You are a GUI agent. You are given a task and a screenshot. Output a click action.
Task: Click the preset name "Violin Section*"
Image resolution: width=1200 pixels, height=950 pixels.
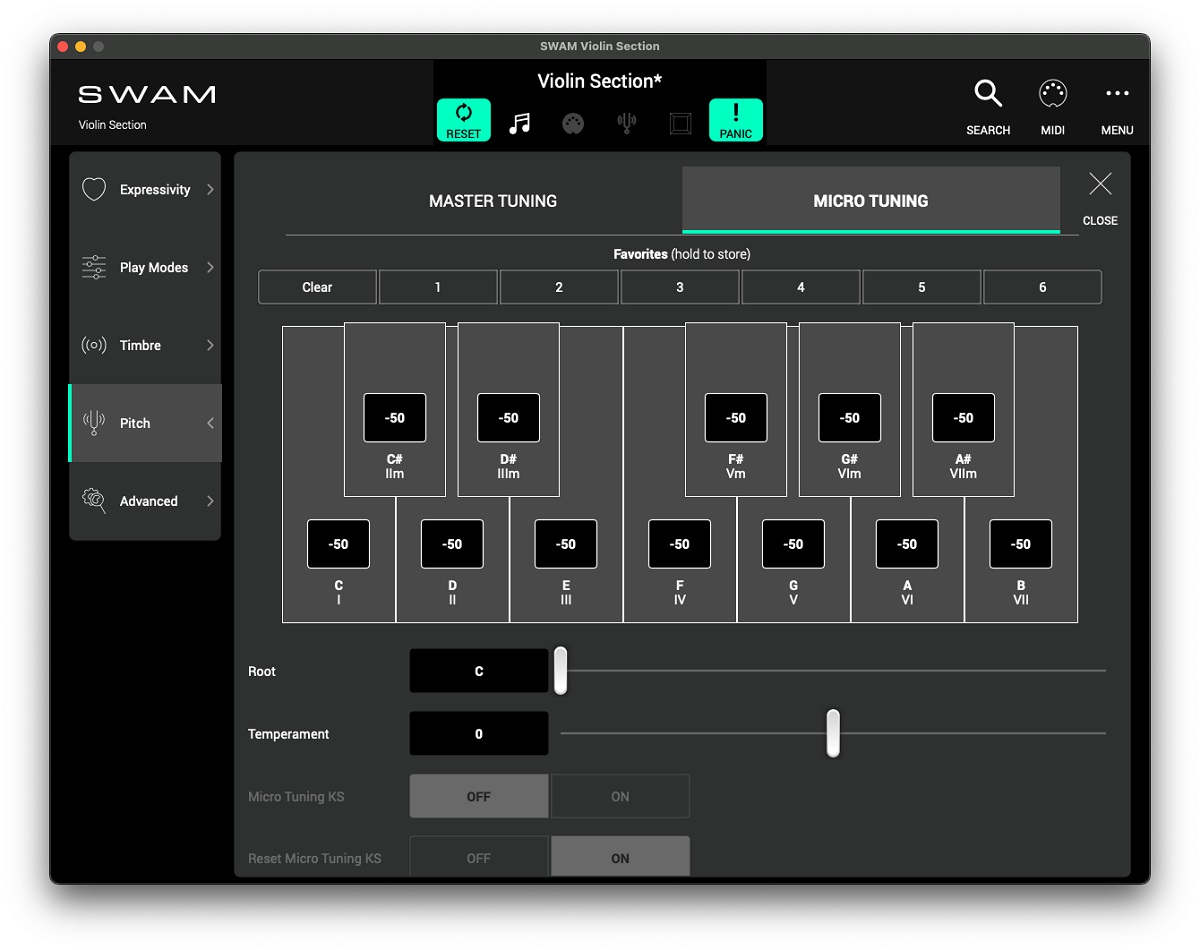600,81
